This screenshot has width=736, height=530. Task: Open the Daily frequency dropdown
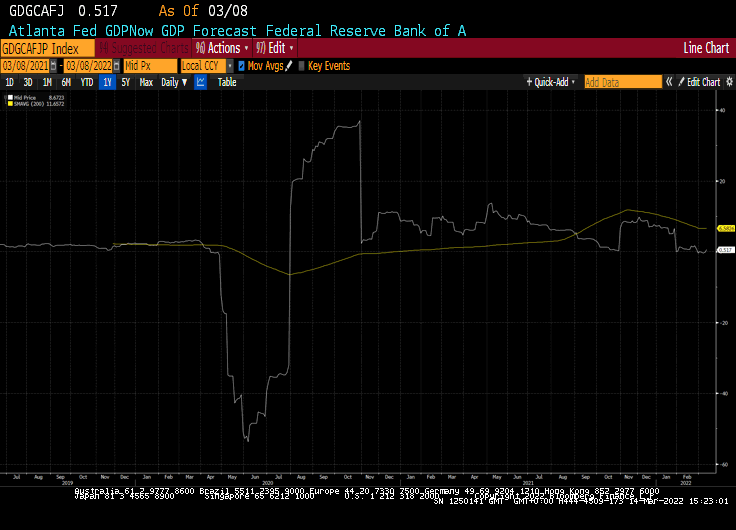tap(174, 82)
